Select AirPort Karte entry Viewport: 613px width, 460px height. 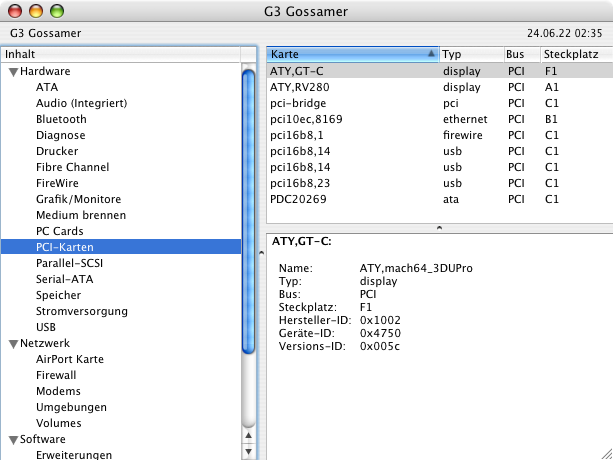click(x=70, y=360)
